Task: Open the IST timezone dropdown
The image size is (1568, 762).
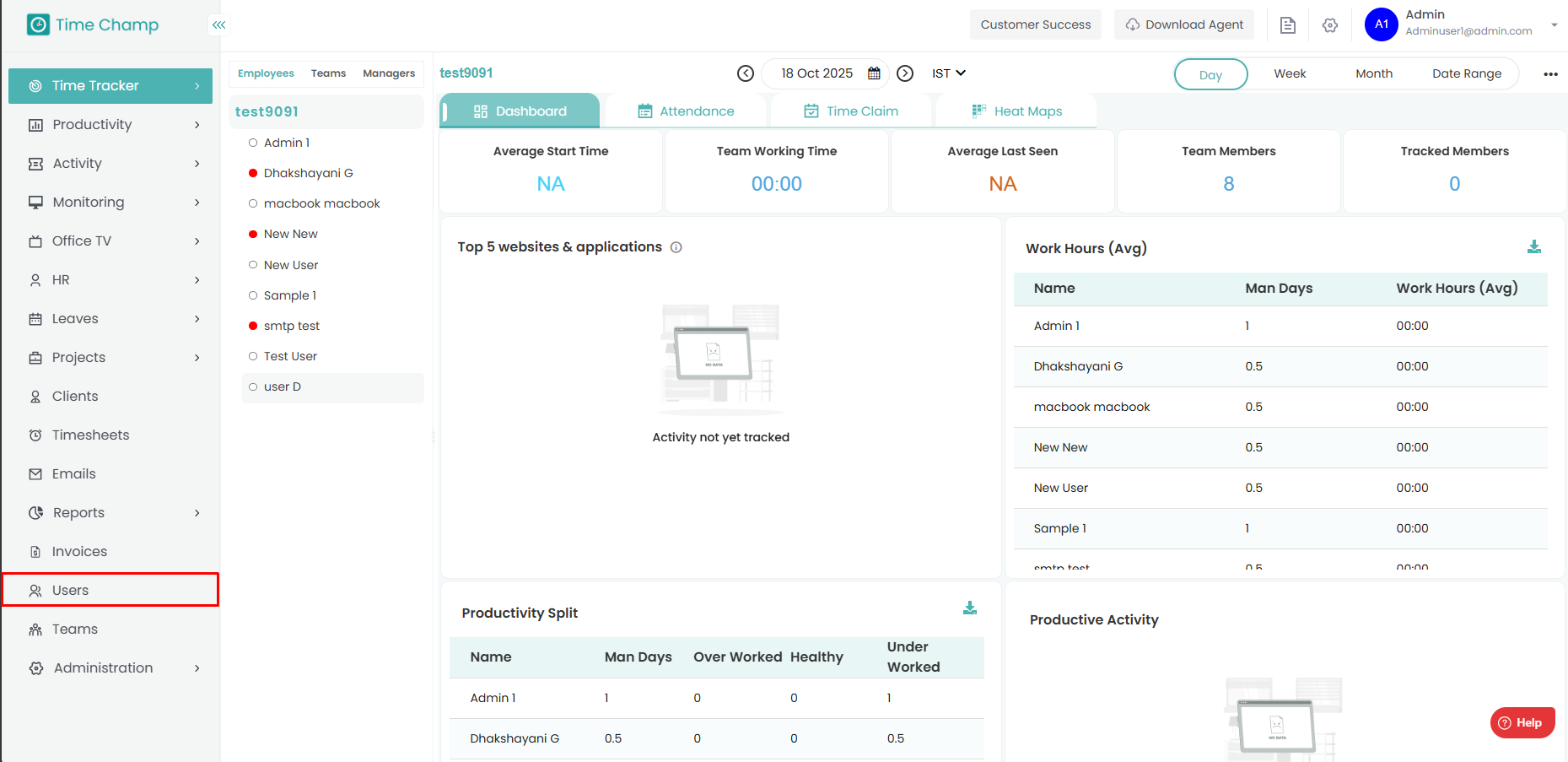Action: (x=948, y=73)
